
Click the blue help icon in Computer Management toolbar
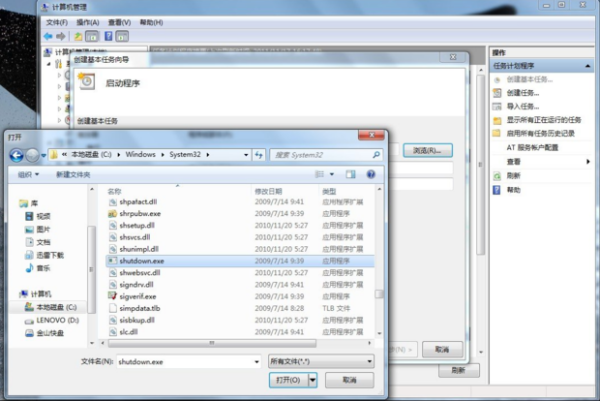click(109, 36)
